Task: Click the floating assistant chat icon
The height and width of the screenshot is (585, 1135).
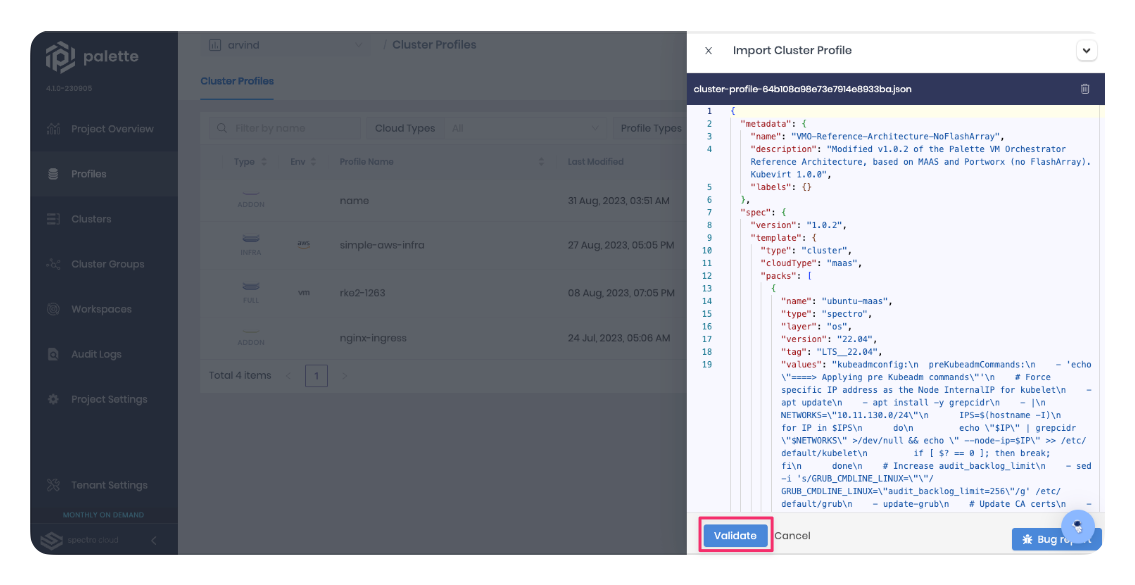Action: tap(1077, 526)
